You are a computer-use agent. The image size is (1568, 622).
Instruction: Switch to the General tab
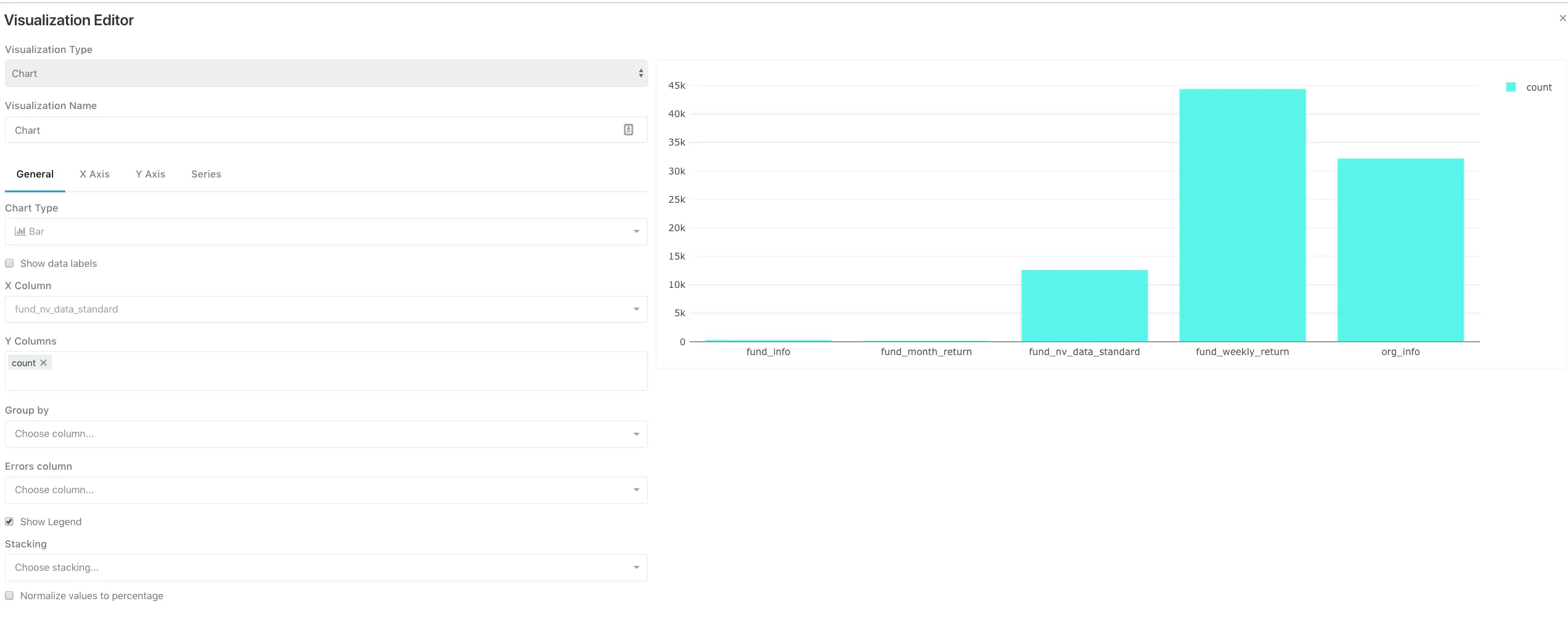(35, 174)
